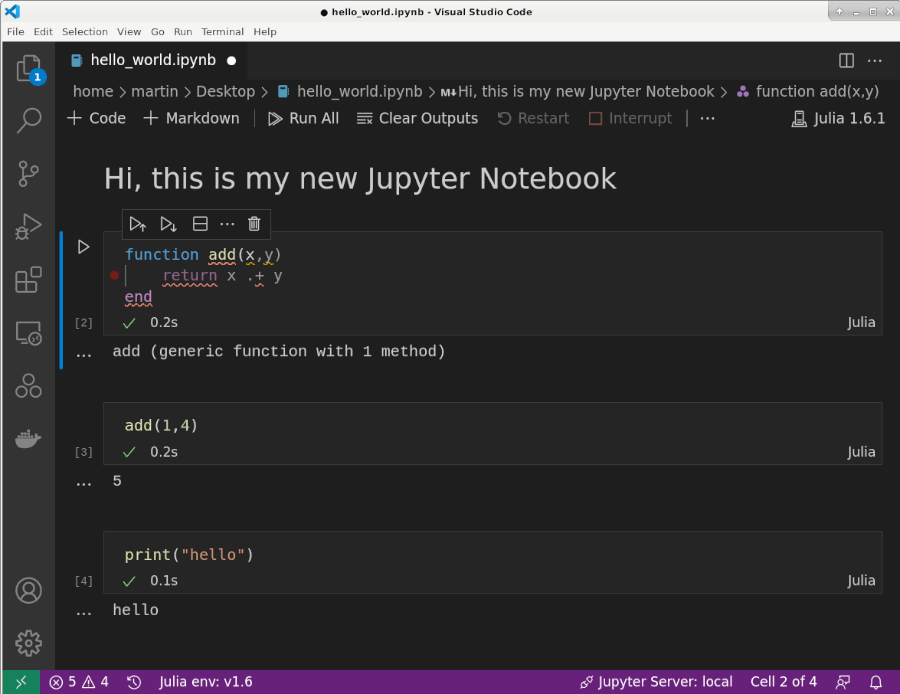Open the Remote Explorer view
Screen dimensions: 900x694
pyautogui.click(x=29, y=333)
